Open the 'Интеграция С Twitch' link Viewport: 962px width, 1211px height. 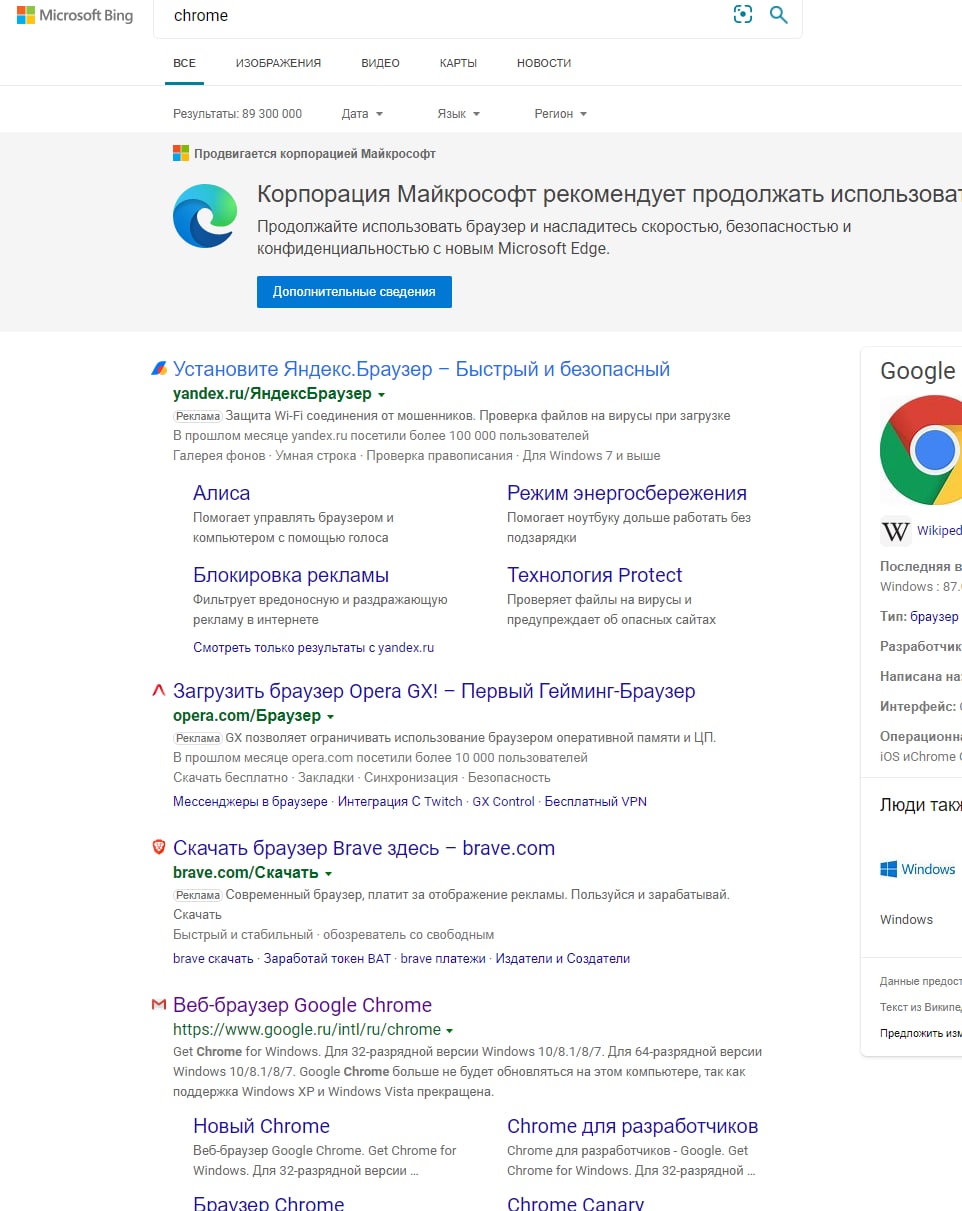click(x=400, y=801)
